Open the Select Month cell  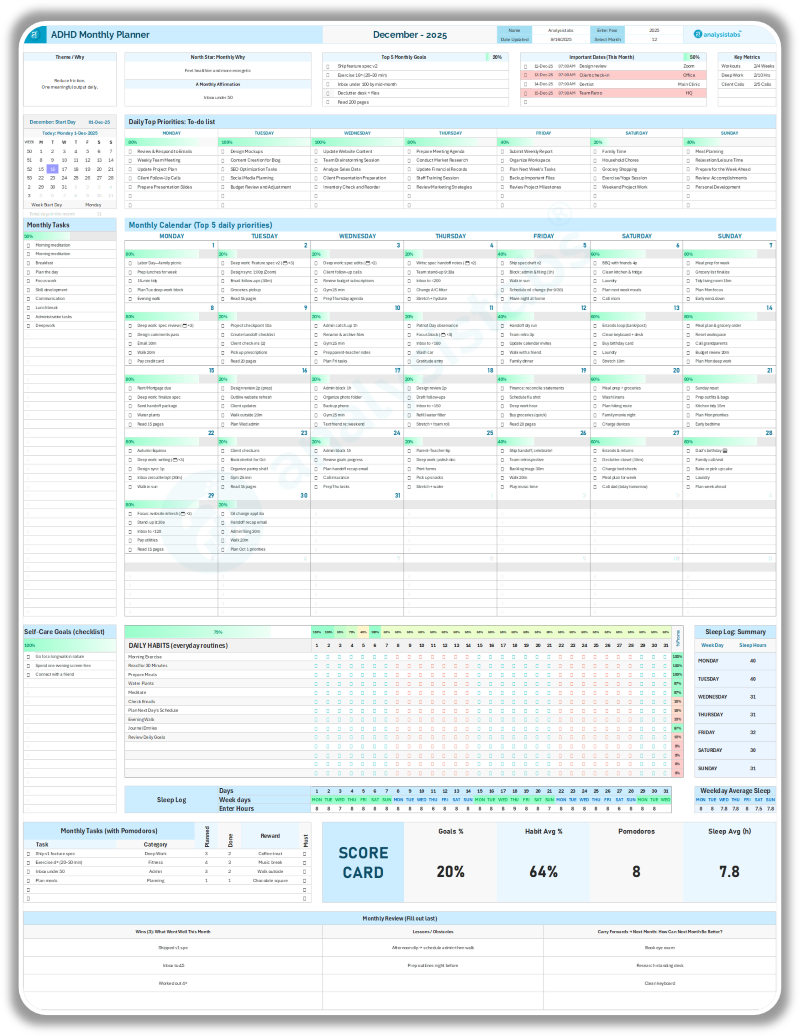[652, 40]
